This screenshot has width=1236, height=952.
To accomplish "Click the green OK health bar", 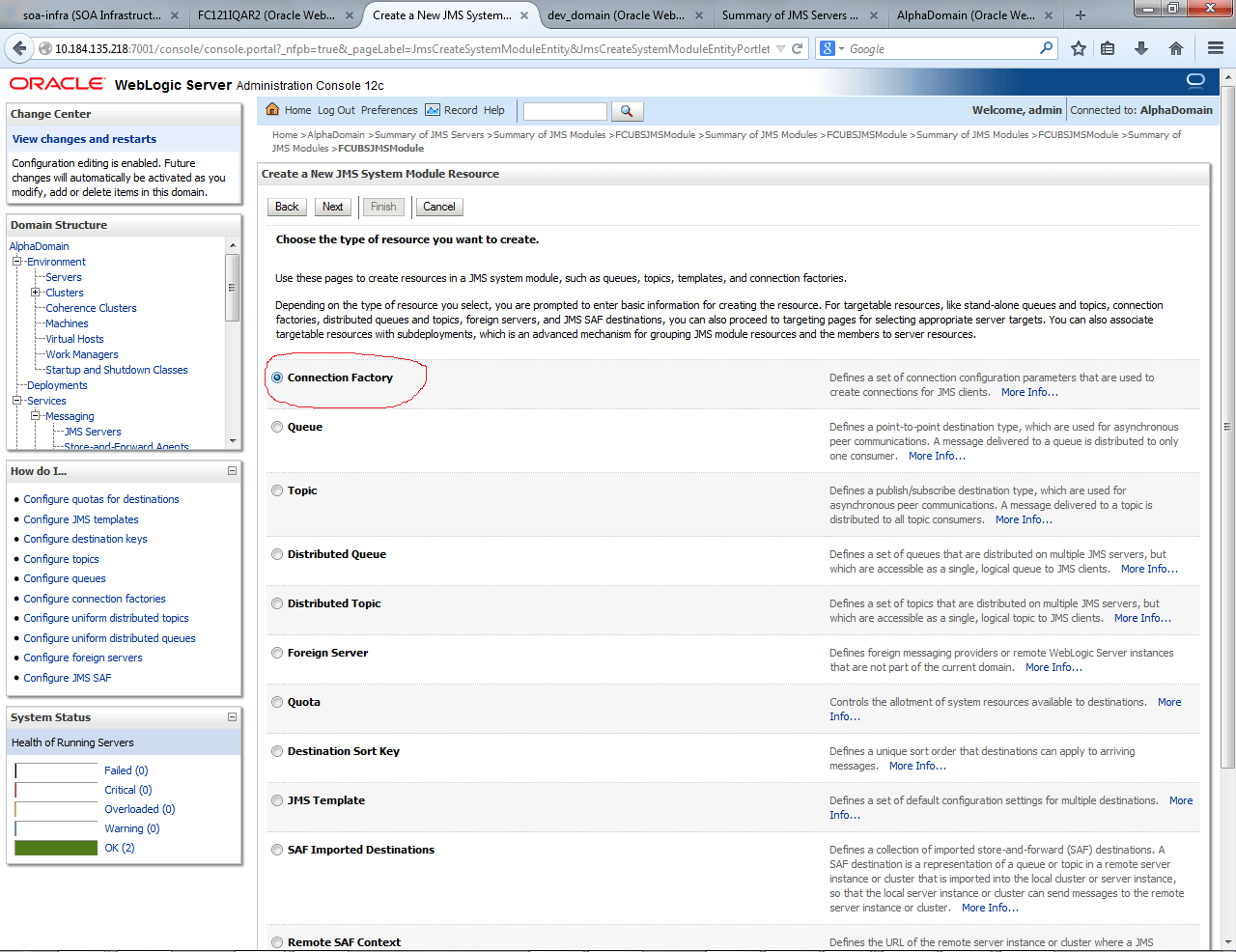I will [x=56, y=848].
